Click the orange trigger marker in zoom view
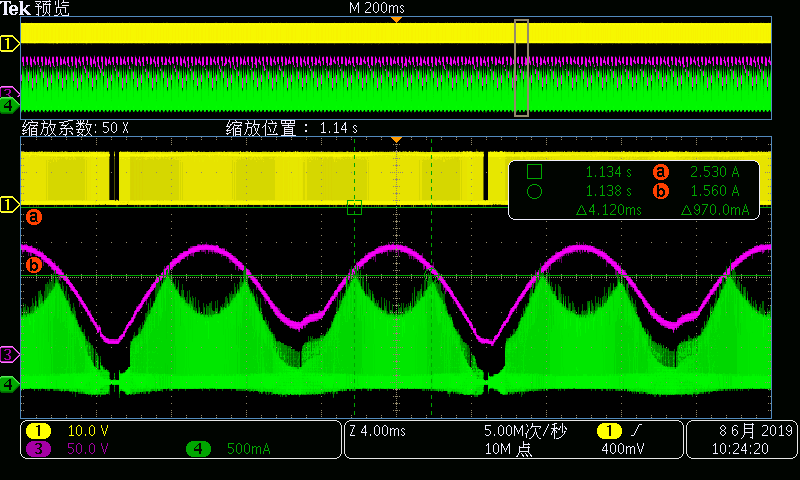800x480 pixels. pos(396,140)
